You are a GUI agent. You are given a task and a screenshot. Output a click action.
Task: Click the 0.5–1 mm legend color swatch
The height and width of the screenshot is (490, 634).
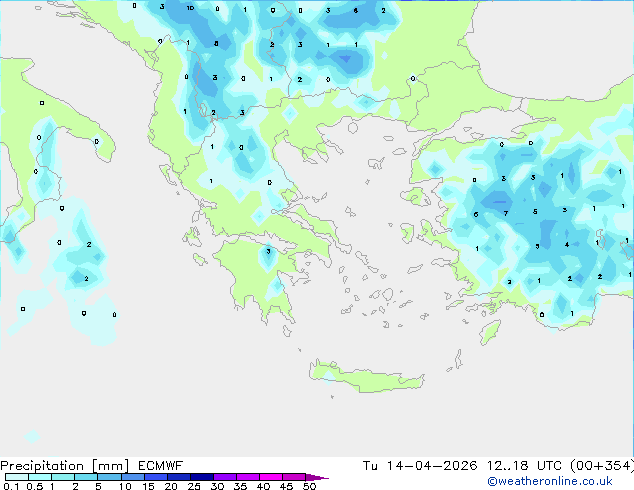coord(40,477)
